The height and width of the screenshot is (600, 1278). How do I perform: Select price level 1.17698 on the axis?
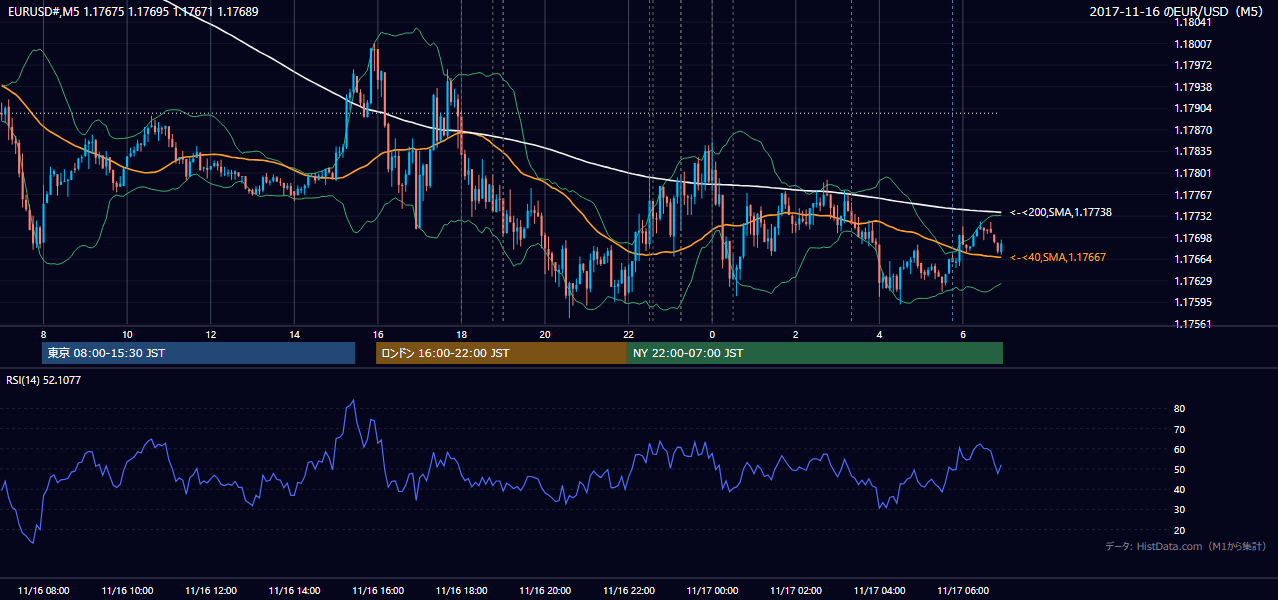1192,238
